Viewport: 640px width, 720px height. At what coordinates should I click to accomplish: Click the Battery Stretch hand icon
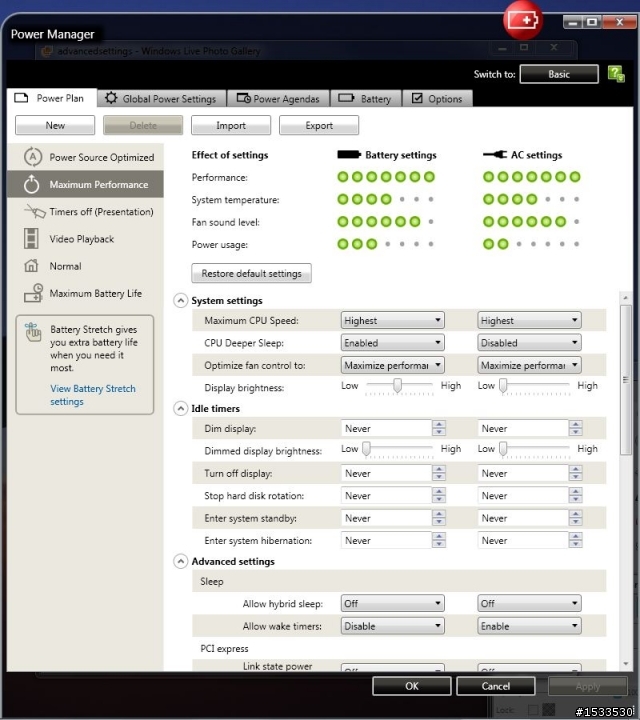pos(33,332)
